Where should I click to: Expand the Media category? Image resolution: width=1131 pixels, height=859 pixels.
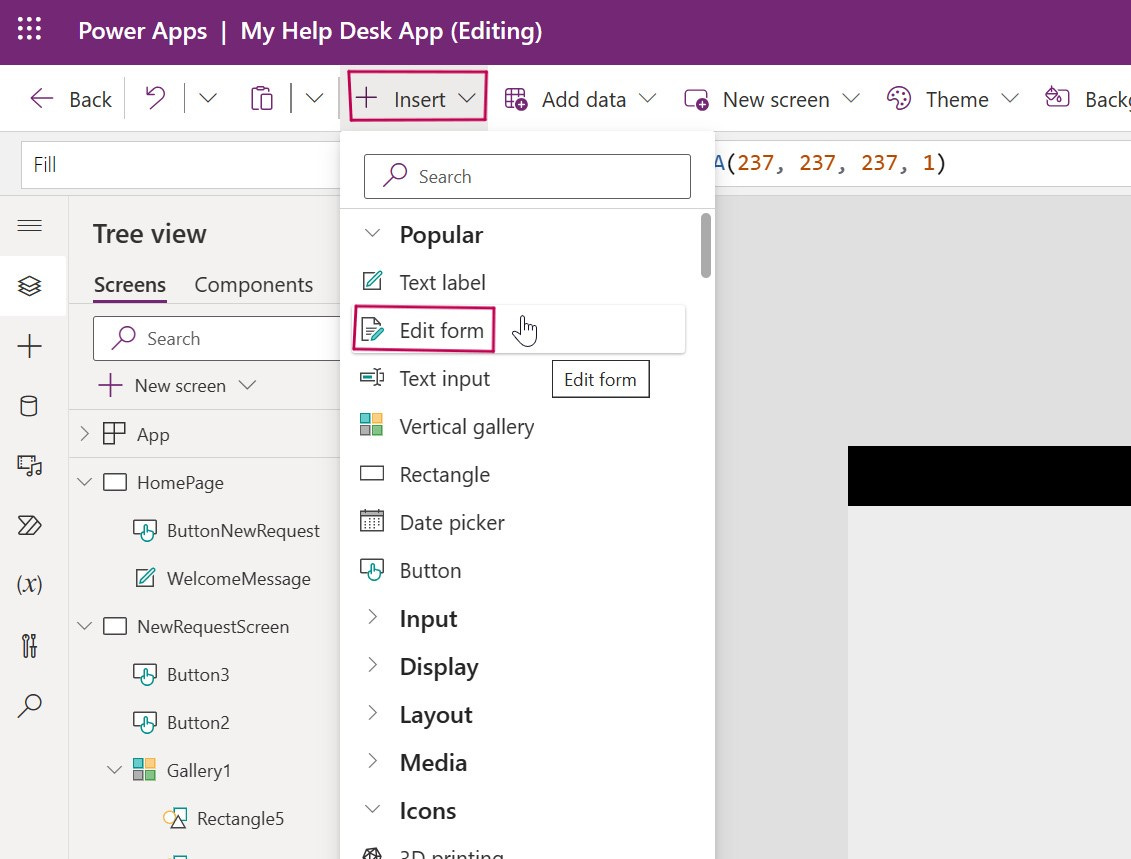[372, 762]
